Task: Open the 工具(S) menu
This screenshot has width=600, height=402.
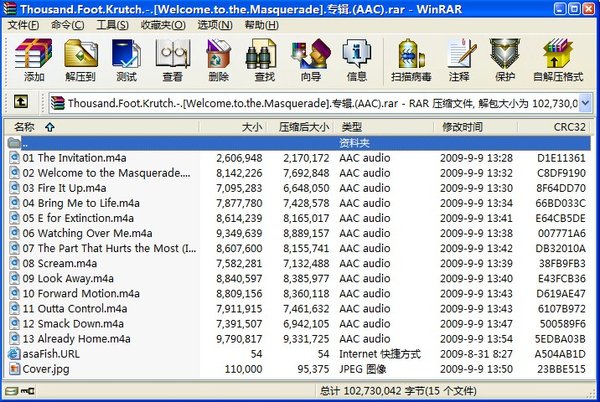Action: (x=112, y=25)
